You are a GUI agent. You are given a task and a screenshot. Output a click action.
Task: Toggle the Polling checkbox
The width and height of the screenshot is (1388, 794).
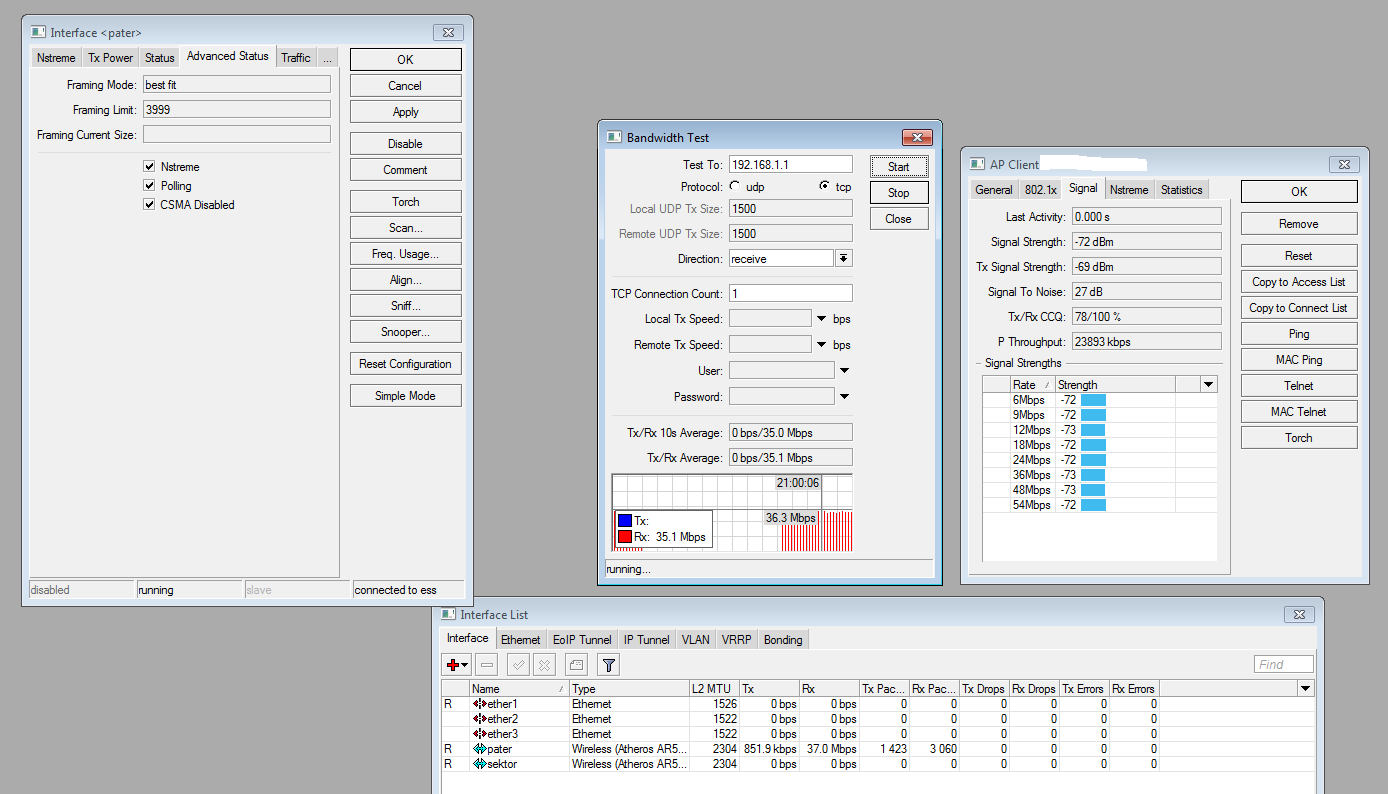pos(149,186)
